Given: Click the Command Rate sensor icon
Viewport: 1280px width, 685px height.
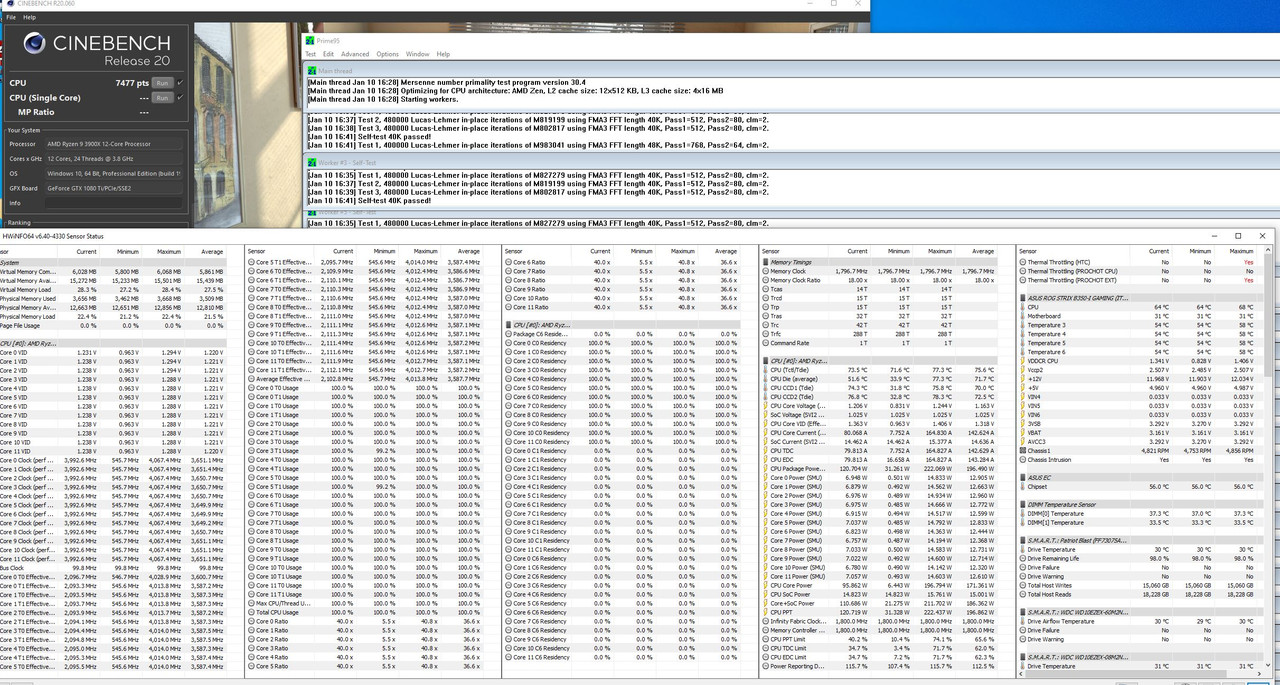Looking at the screenshot, I should point(766,343).
